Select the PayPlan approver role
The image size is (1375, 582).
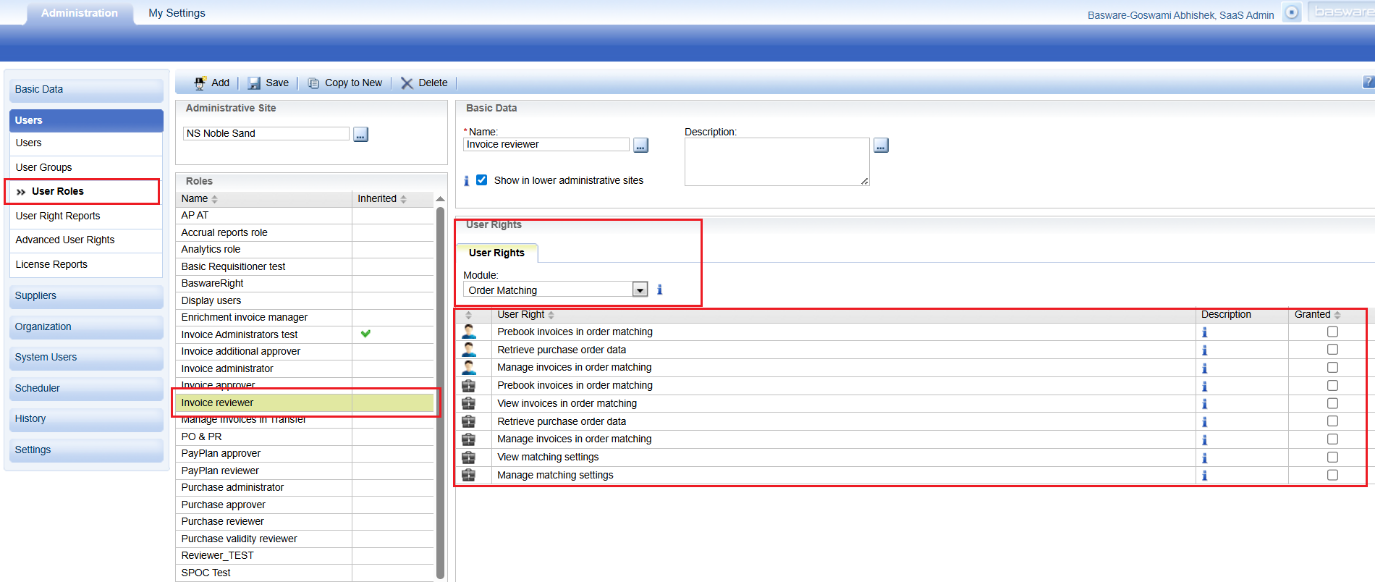[x=305, y=453]
